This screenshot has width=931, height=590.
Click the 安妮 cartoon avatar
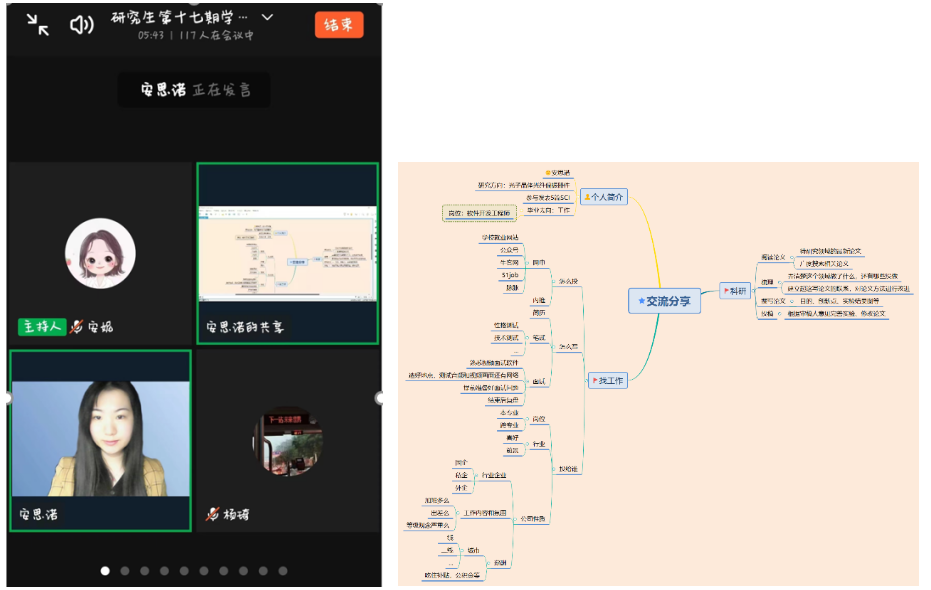click(x=100, y=253)
